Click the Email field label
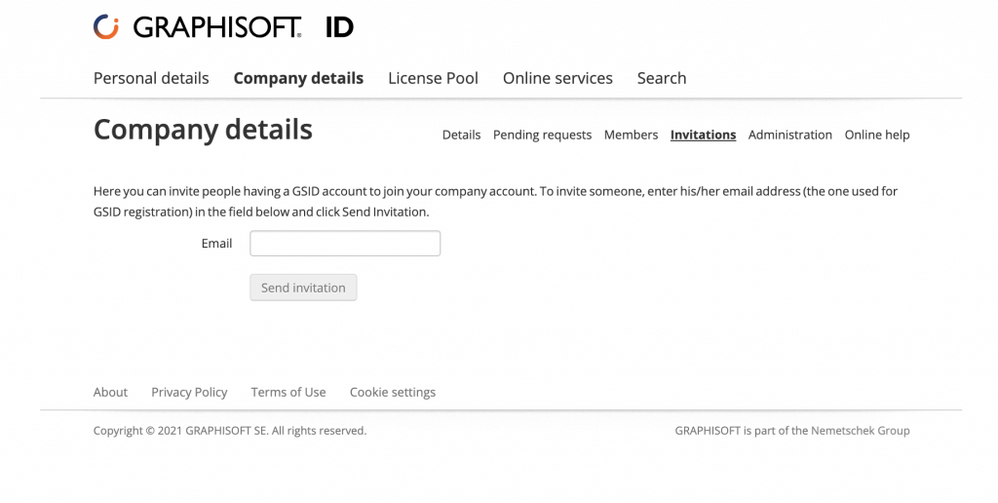Screen dimensions: 998x503 pos(217,243)
